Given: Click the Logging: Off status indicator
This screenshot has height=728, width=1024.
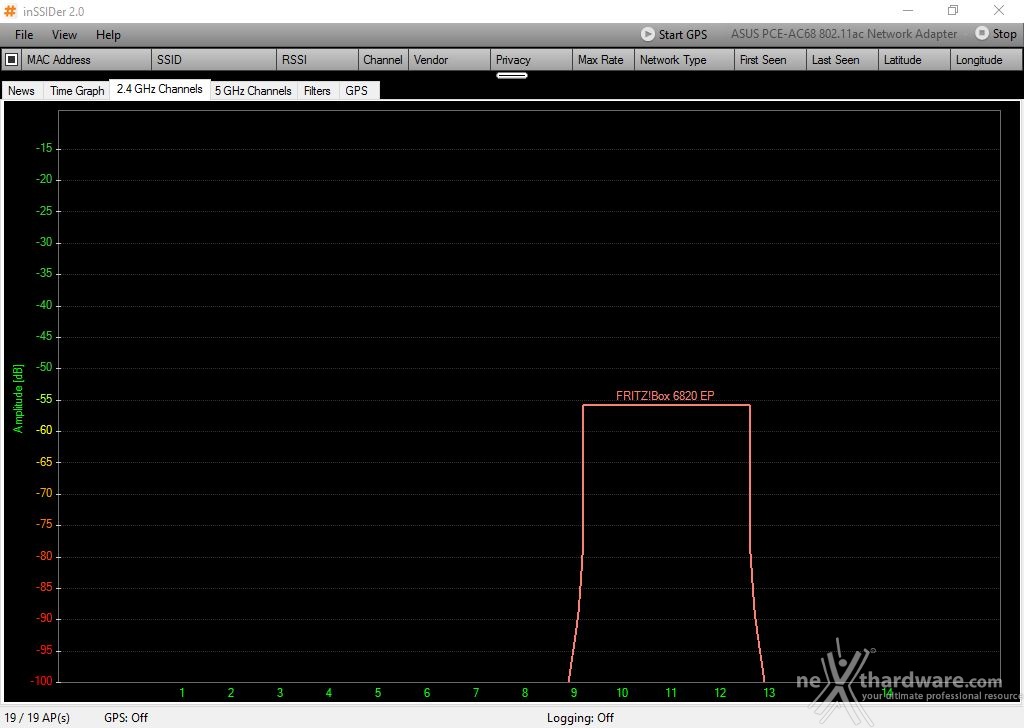Looking at the screenshot, I should click(x=581, y=718).
